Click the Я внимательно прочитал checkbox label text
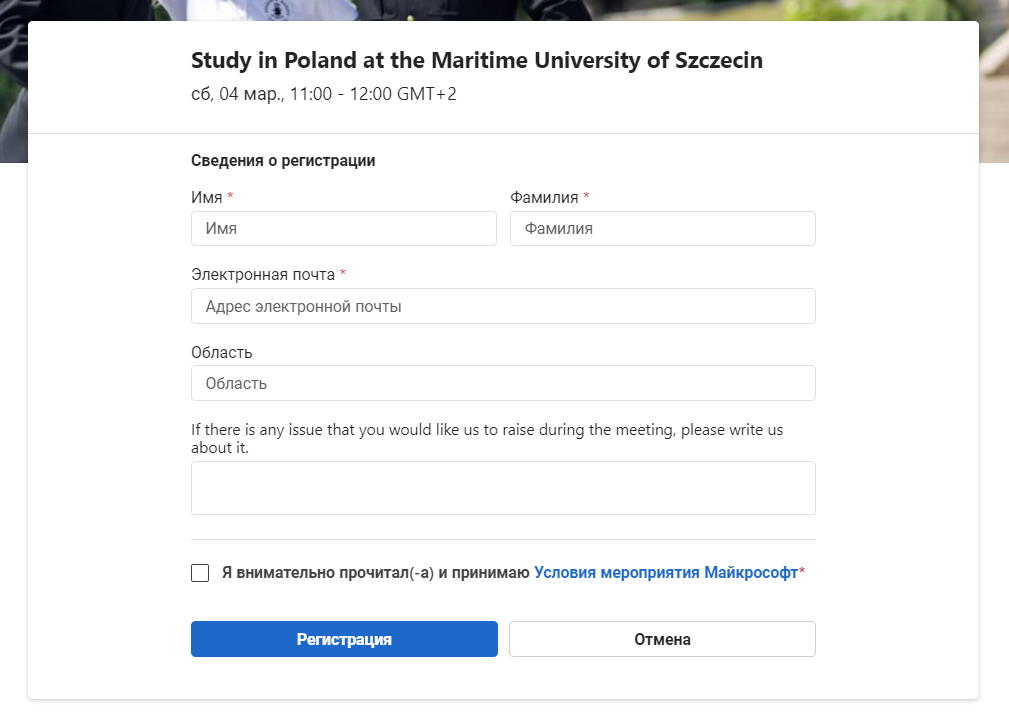The image size is (1009, 727). pos(375,573)
